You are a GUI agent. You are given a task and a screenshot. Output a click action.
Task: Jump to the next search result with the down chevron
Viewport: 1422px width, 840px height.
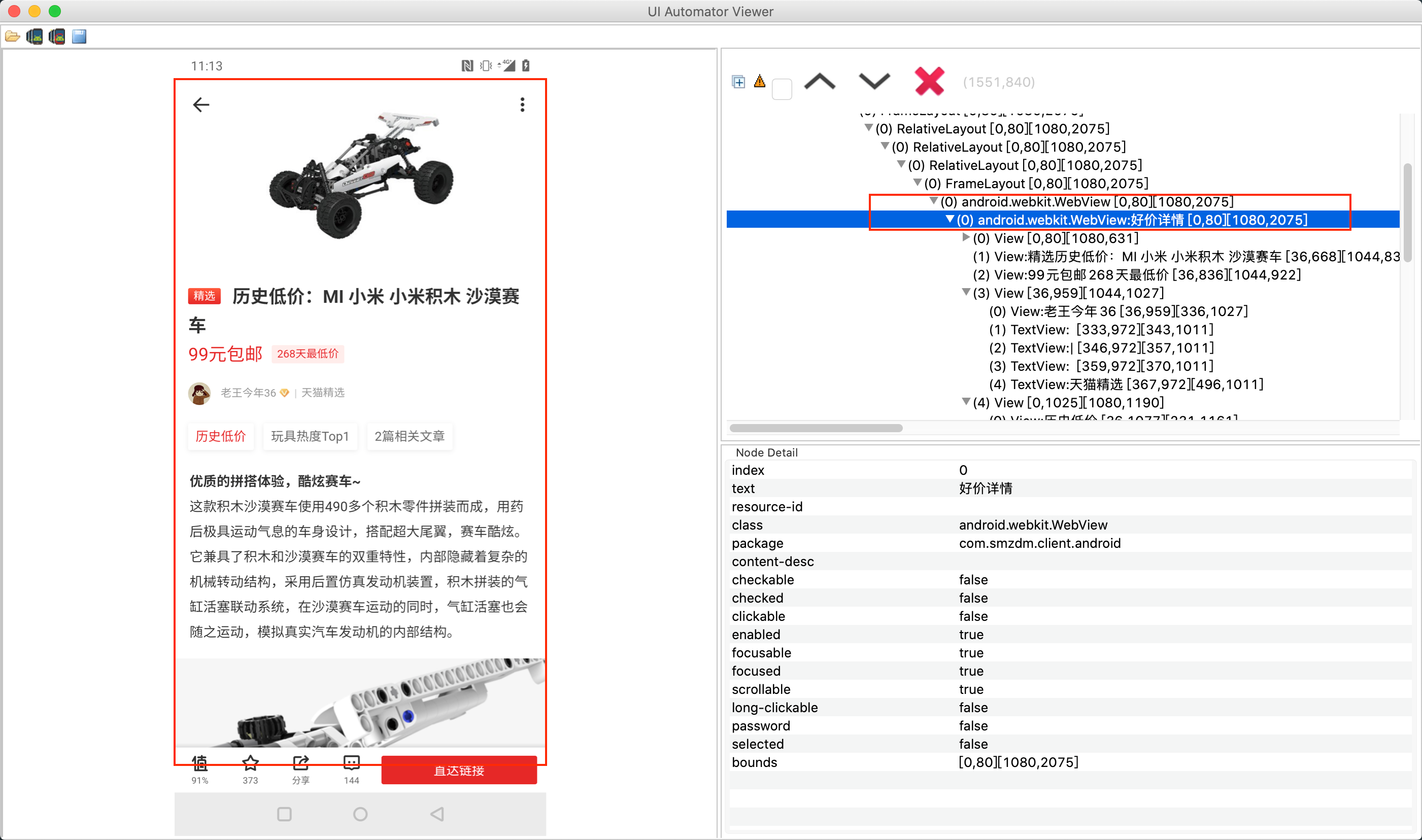pos(874,82)
